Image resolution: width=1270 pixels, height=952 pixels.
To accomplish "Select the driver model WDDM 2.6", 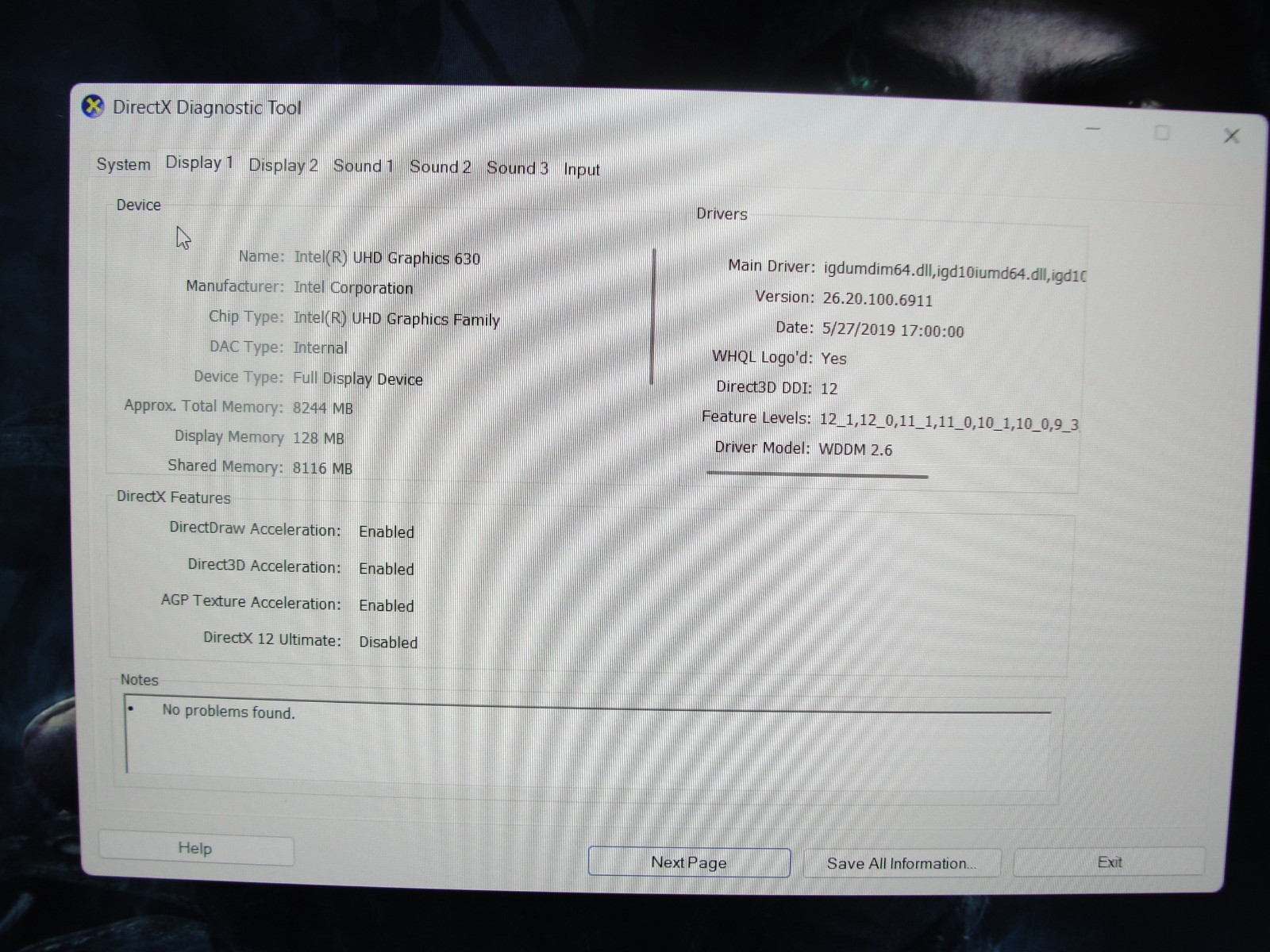I will (x=855, y=450).
